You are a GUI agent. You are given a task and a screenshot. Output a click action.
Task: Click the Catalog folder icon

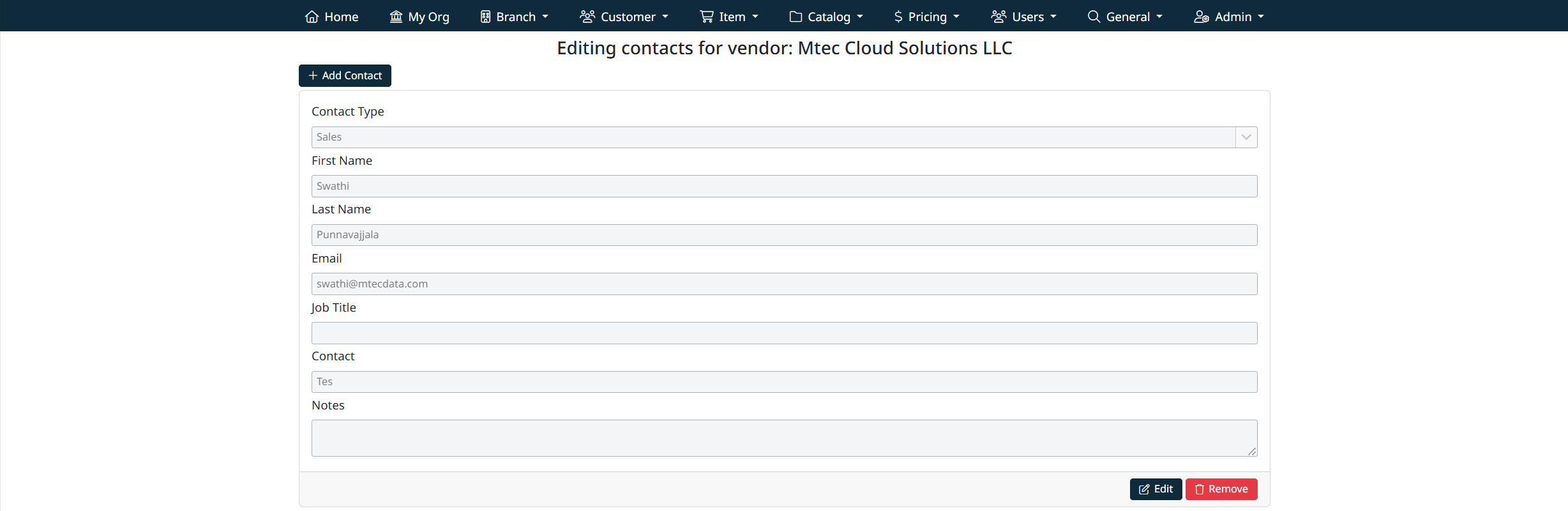point(795,17)
